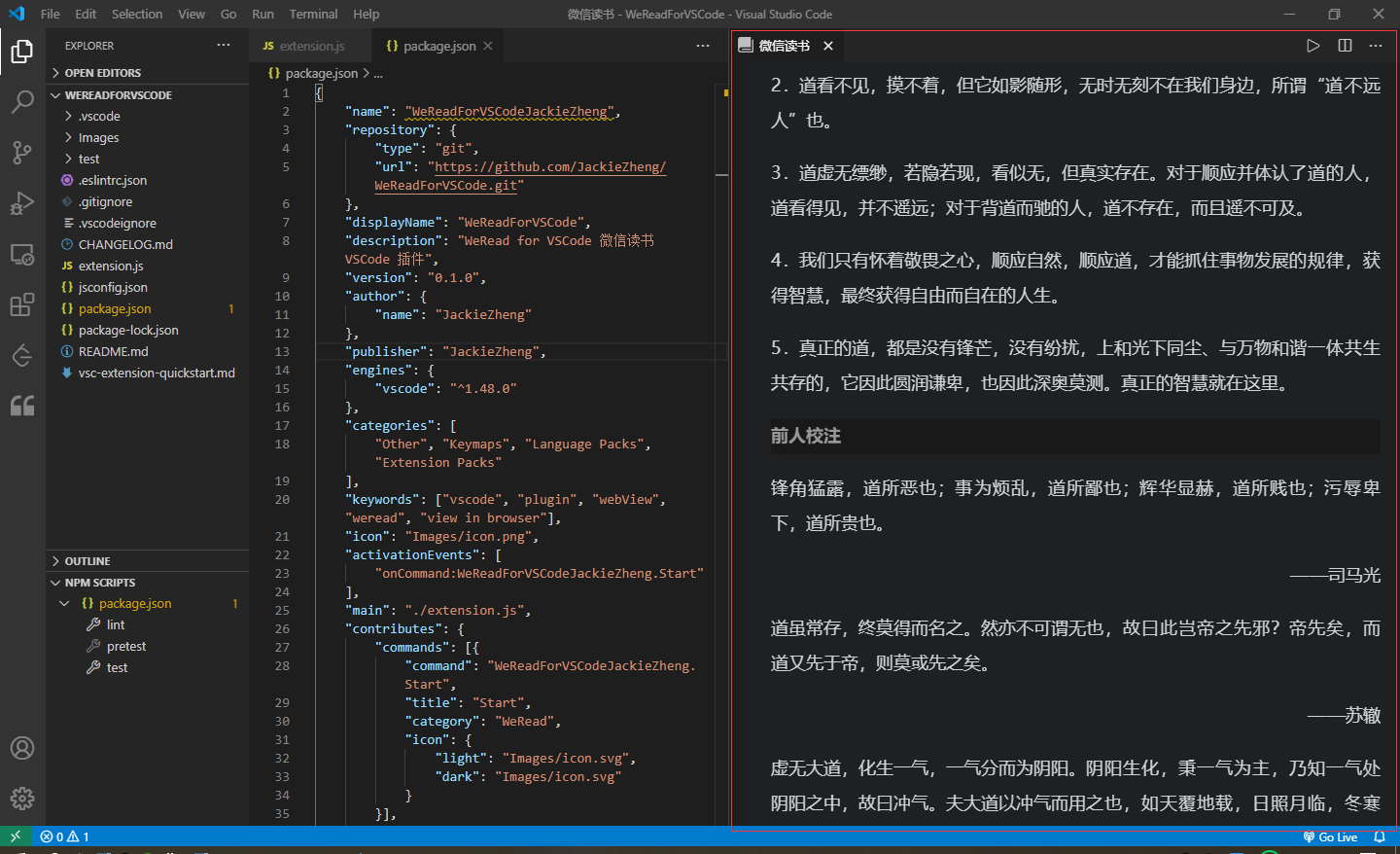The height and width of the screenshot is (854, 1400).
Task: Run the pretest npm script
Action: (125, 646)
